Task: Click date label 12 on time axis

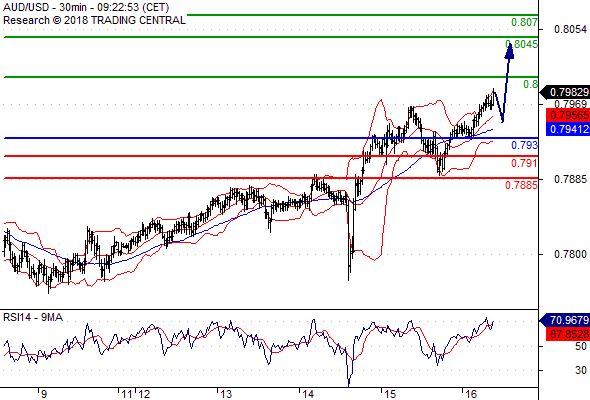Action: [x=144, y=394]
